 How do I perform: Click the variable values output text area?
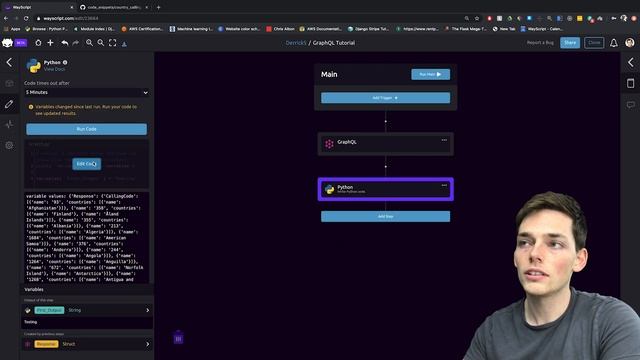(87, 238)
